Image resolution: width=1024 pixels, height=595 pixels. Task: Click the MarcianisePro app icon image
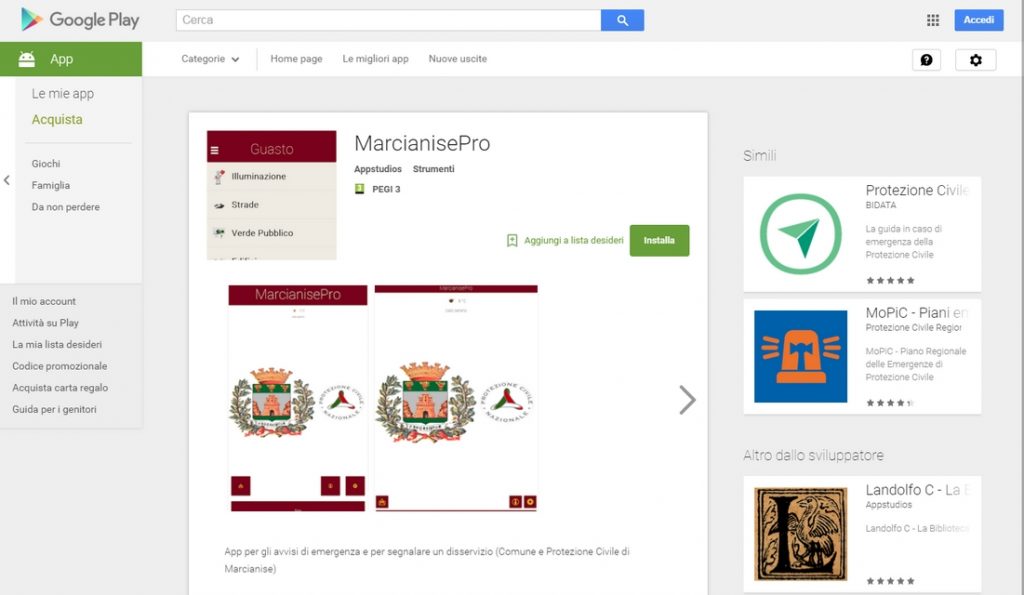(272, 195)
